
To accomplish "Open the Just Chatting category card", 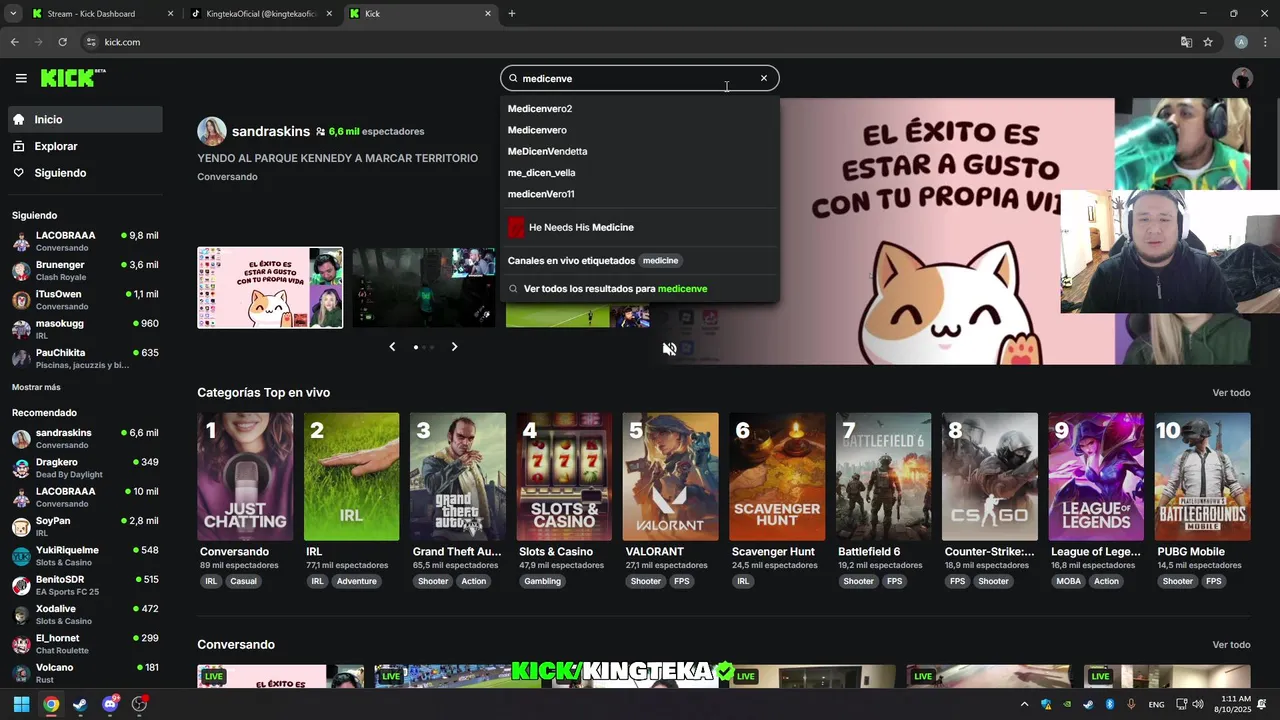I will coord(245,477).
